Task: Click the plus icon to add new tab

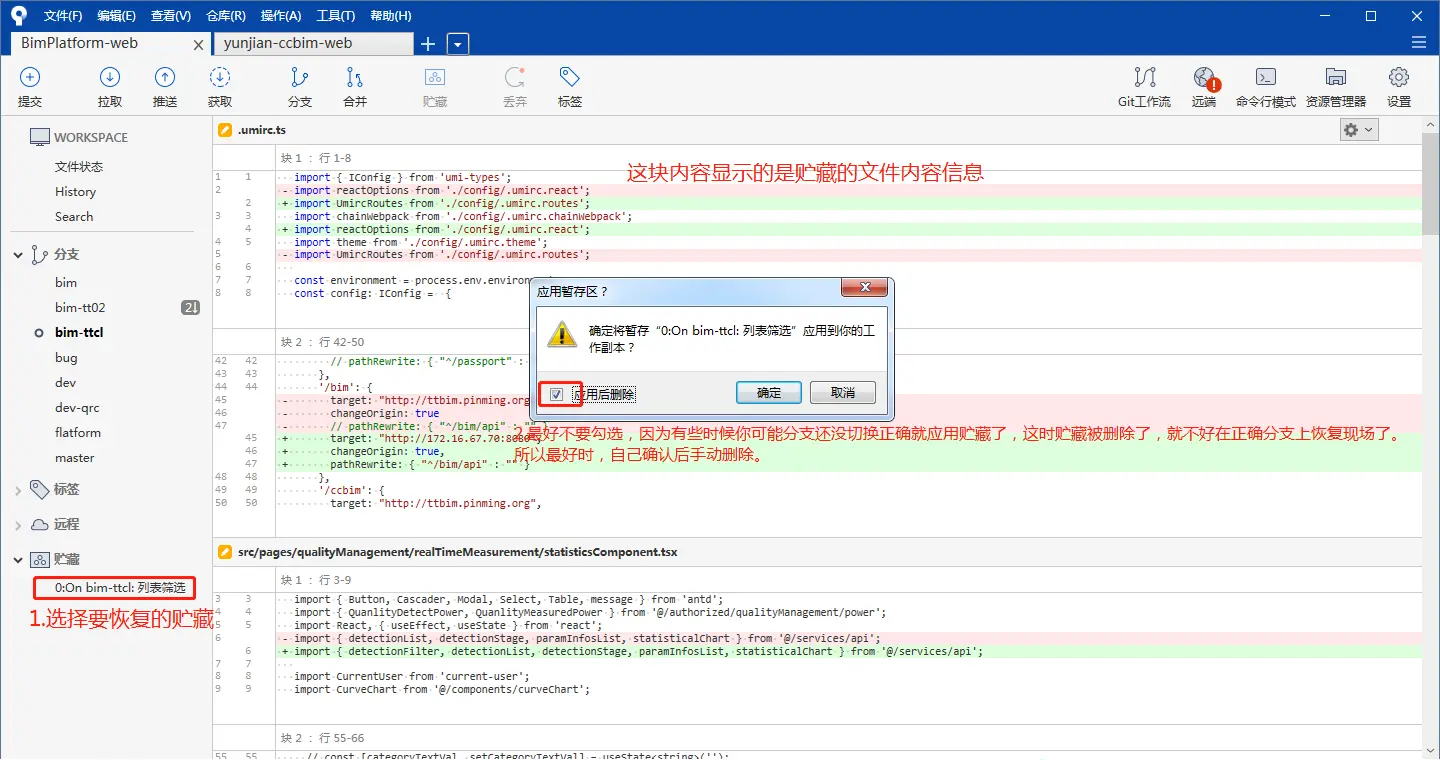Action: (428, 44)
